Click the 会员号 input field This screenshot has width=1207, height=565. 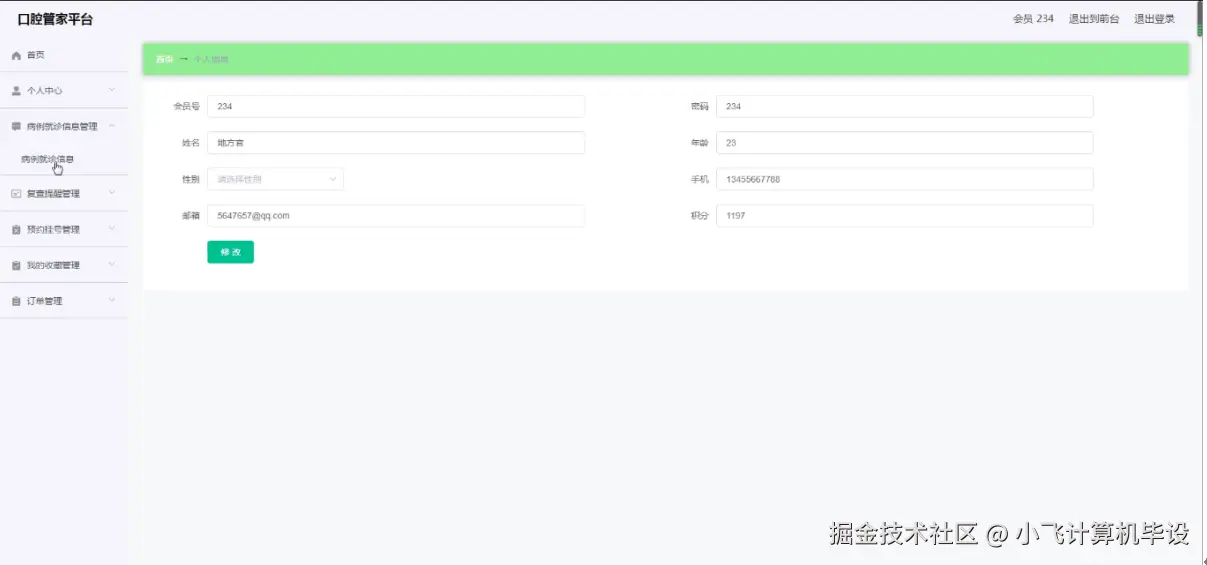pos(396,106)
